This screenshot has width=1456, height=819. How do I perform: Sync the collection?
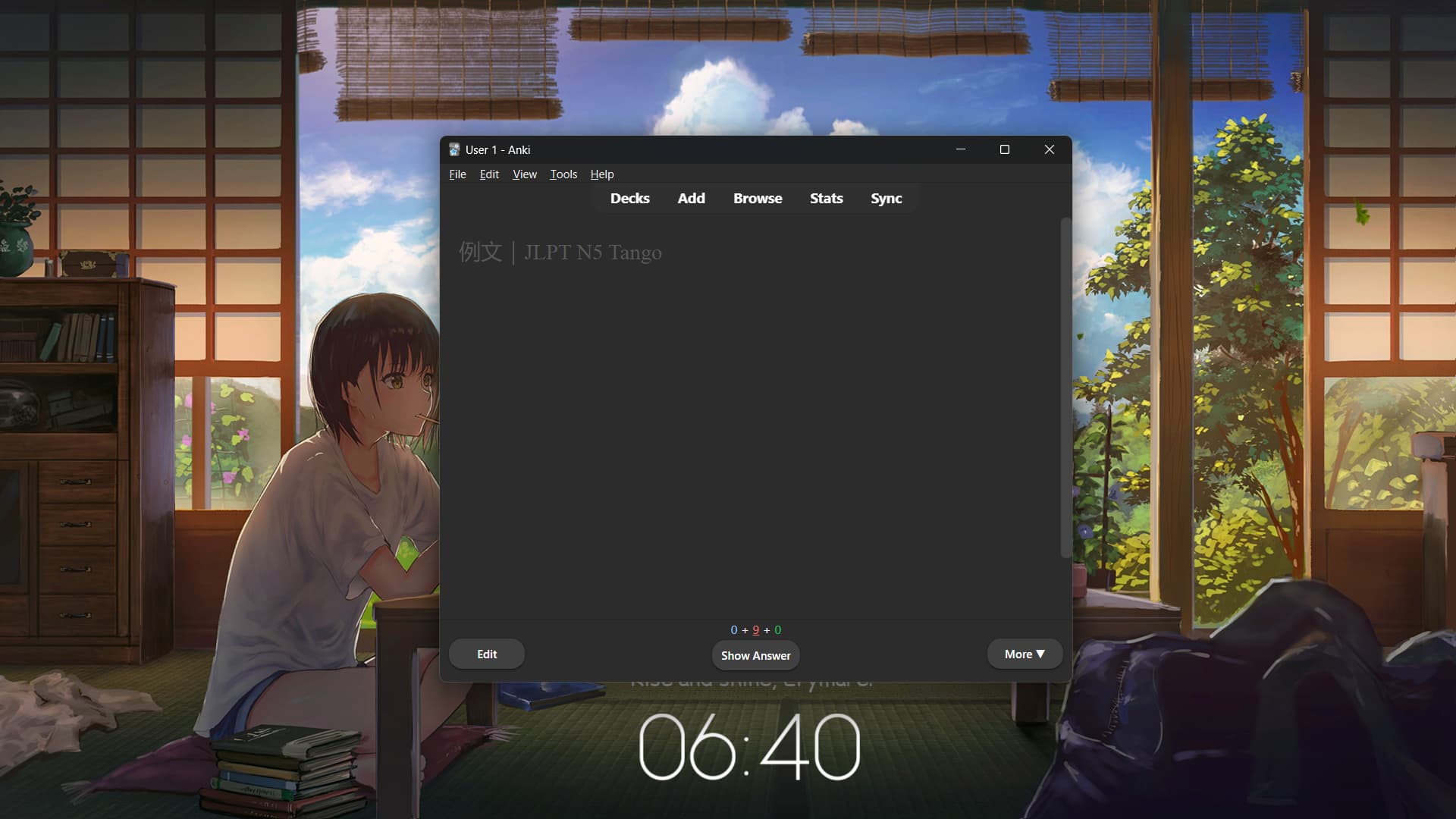tap(886, 199)
